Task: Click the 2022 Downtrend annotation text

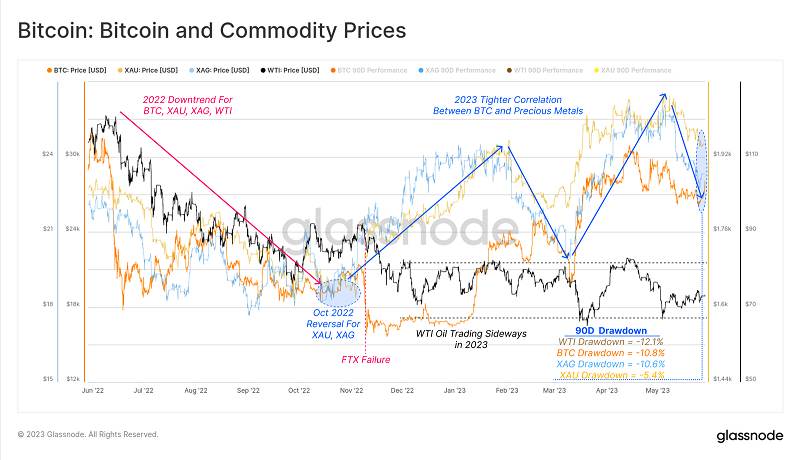Action: pos(188,105)
